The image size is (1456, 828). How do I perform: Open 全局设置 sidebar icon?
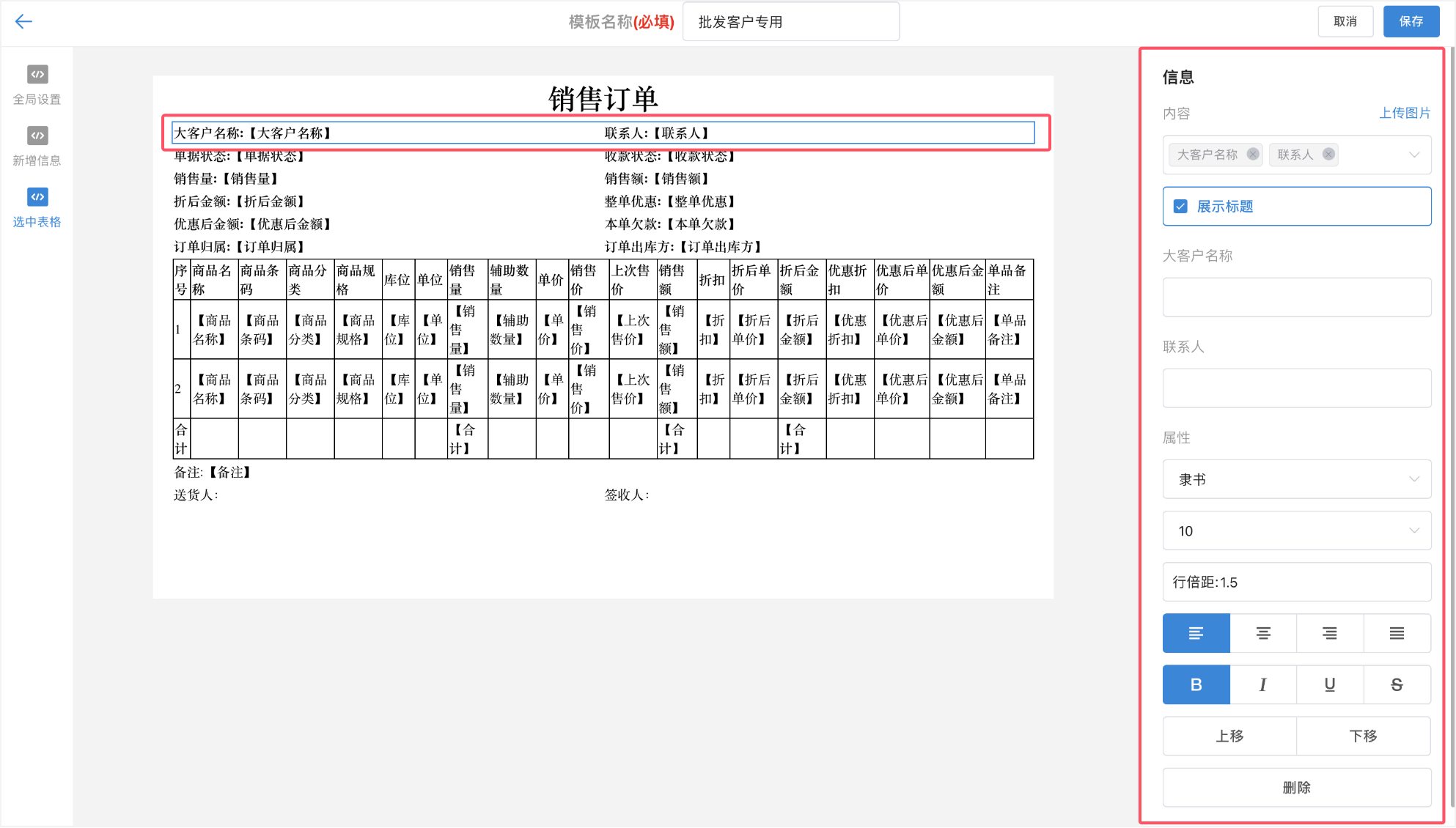tap(37, 75)
